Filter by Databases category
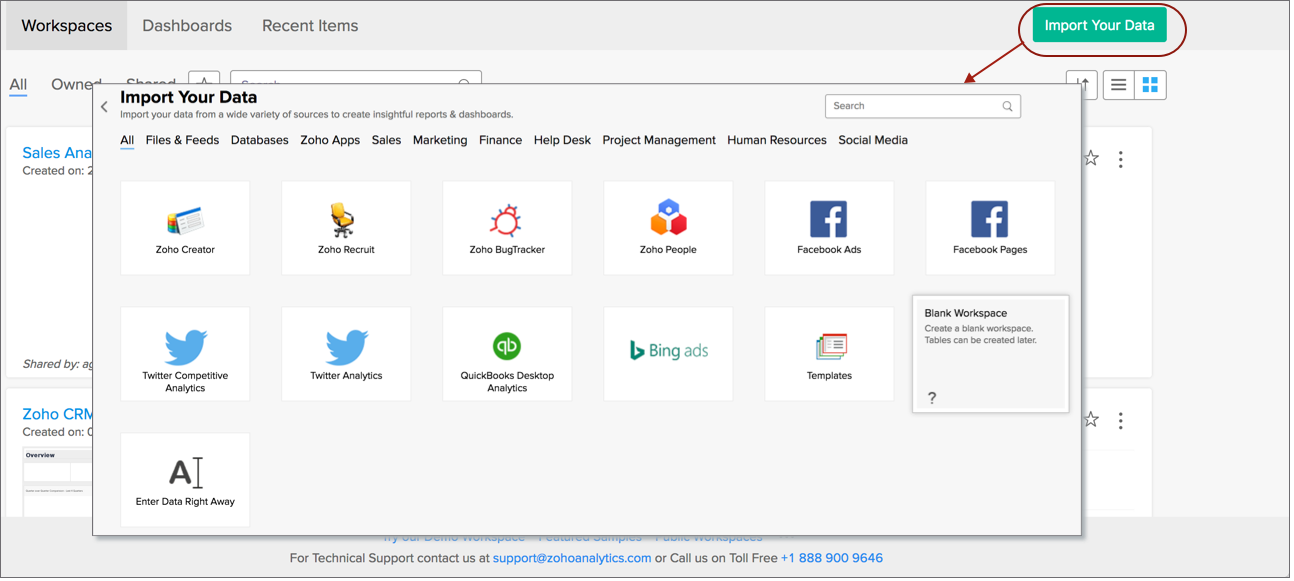This screenshot has width=1294, height=581. [260, 140]
